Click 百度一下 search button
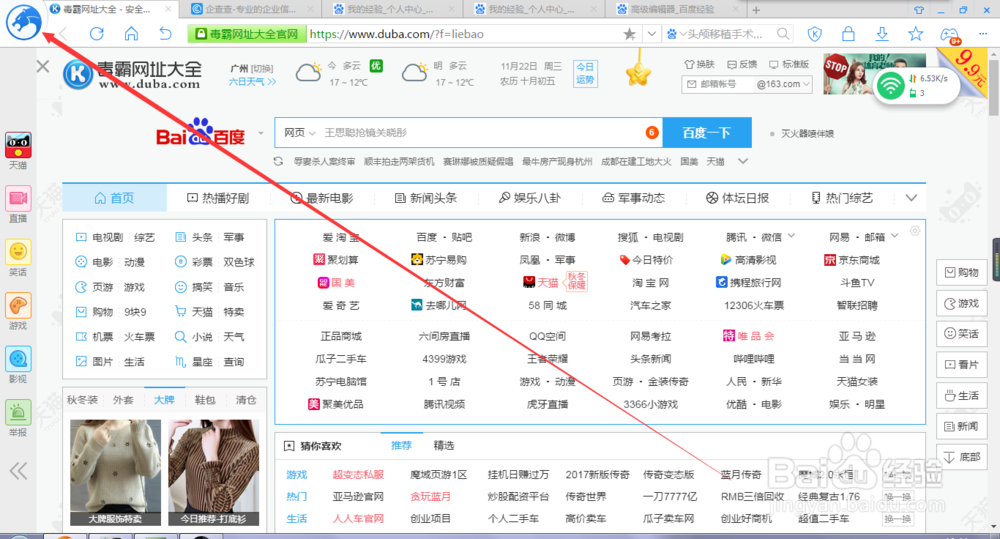 pyautogui.click(x=707, y=133)
